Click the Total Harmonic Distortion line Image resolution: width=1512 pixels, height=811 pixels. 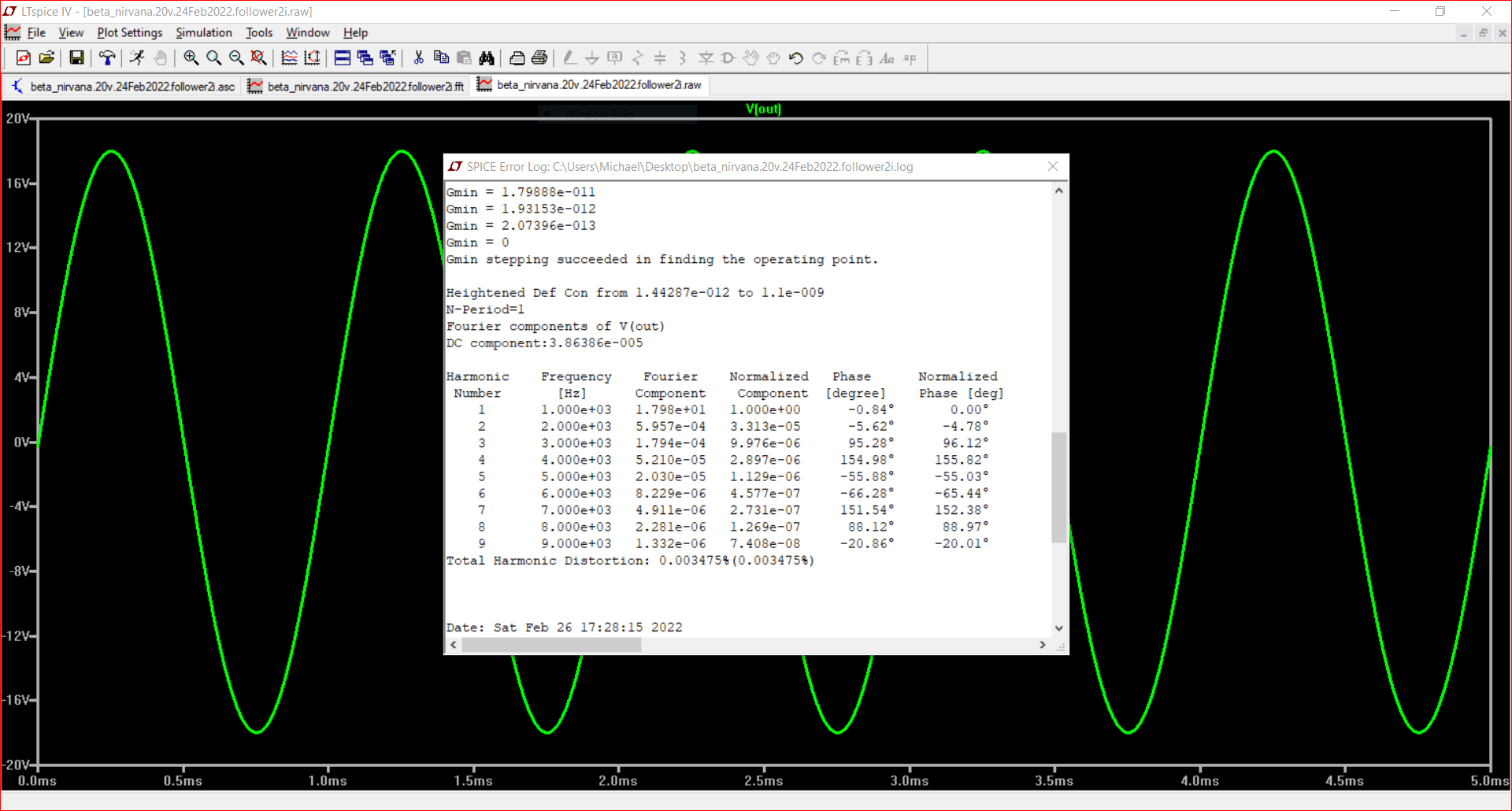[631, 561]
